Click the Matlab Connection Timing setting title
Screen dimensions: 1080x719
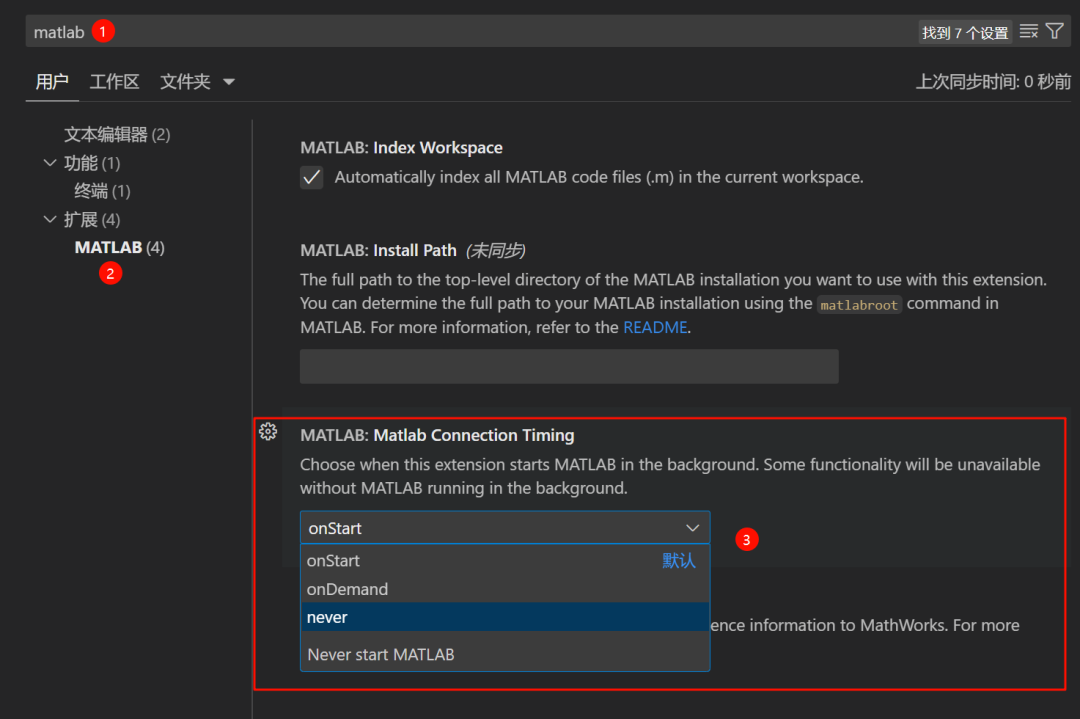click(437, 435)
